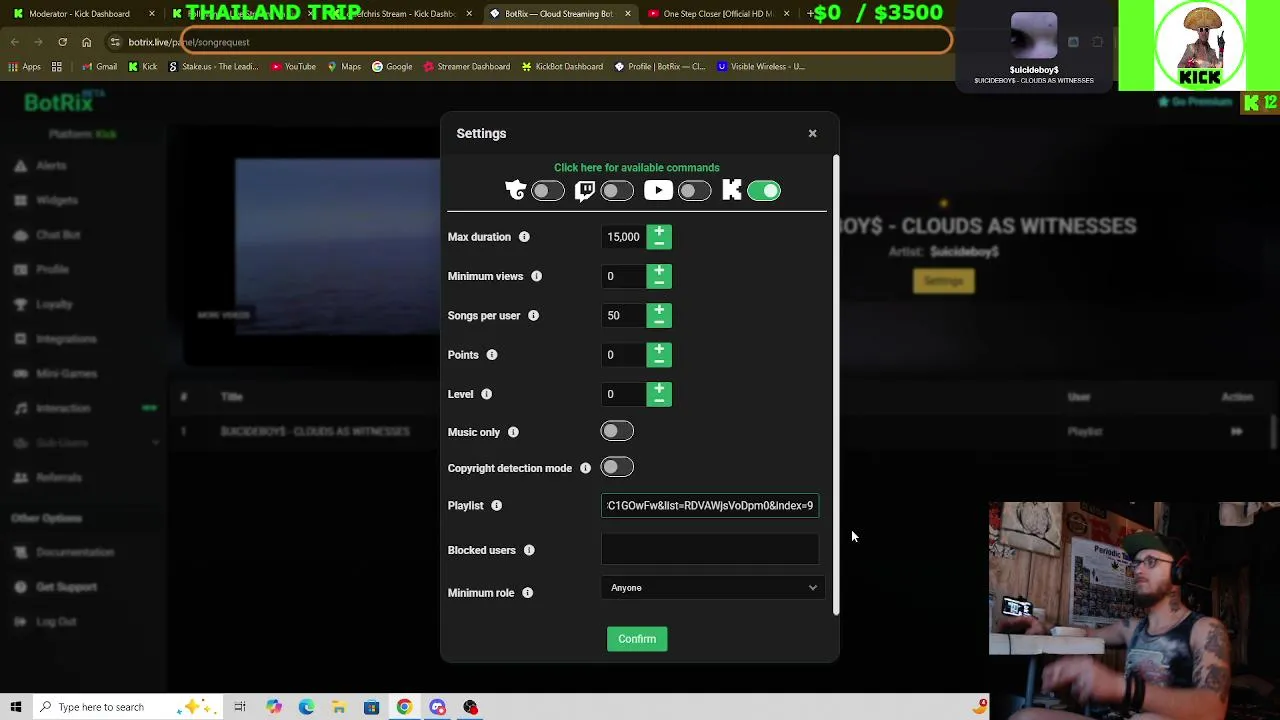
Task: Switch to BotRix Cloud Streaming Bot tab
Action: pos(558,13)
